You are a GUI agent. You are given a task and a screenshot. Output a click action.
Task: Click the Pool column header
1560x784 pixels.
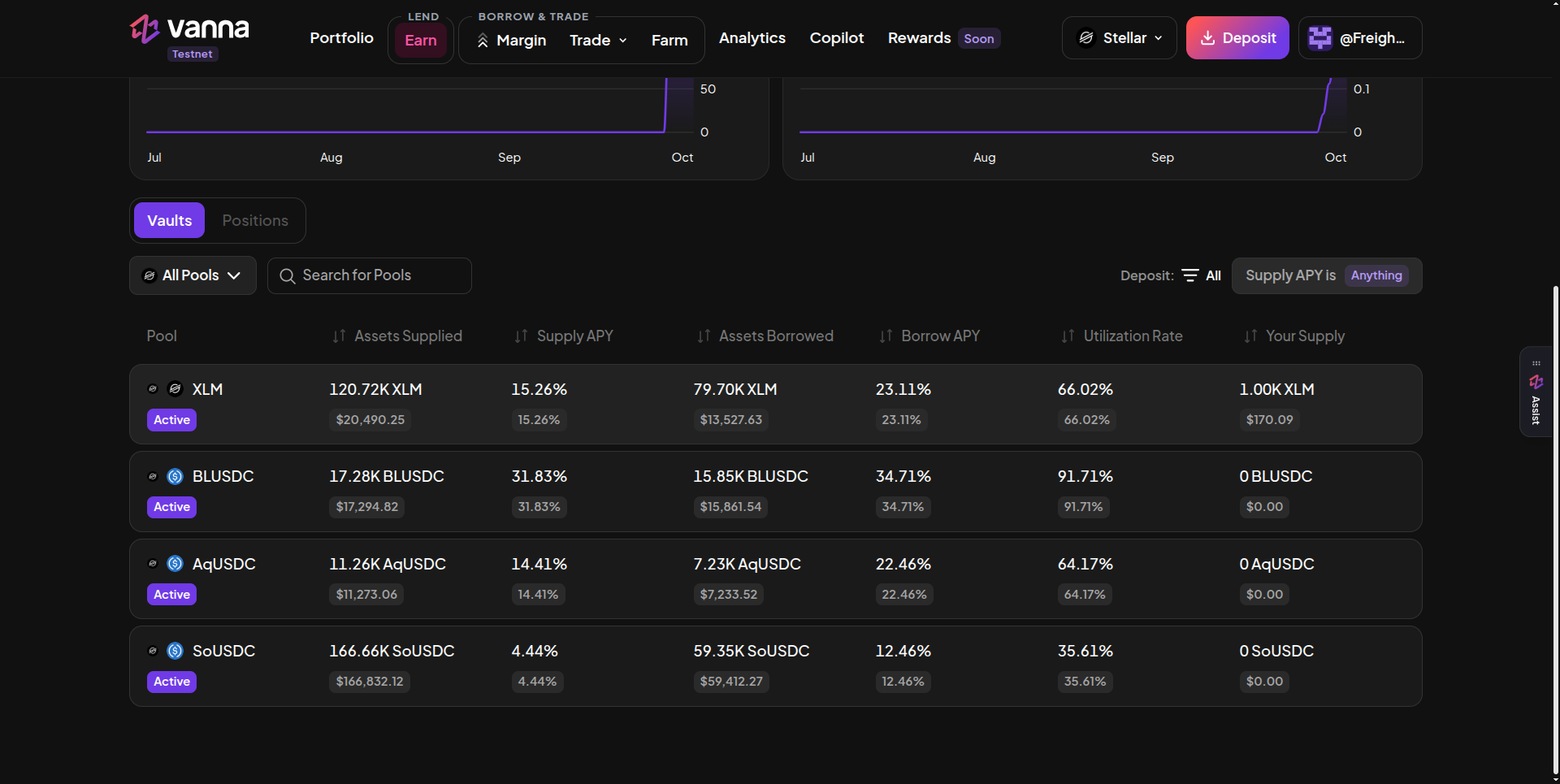(x=162, y=336)
